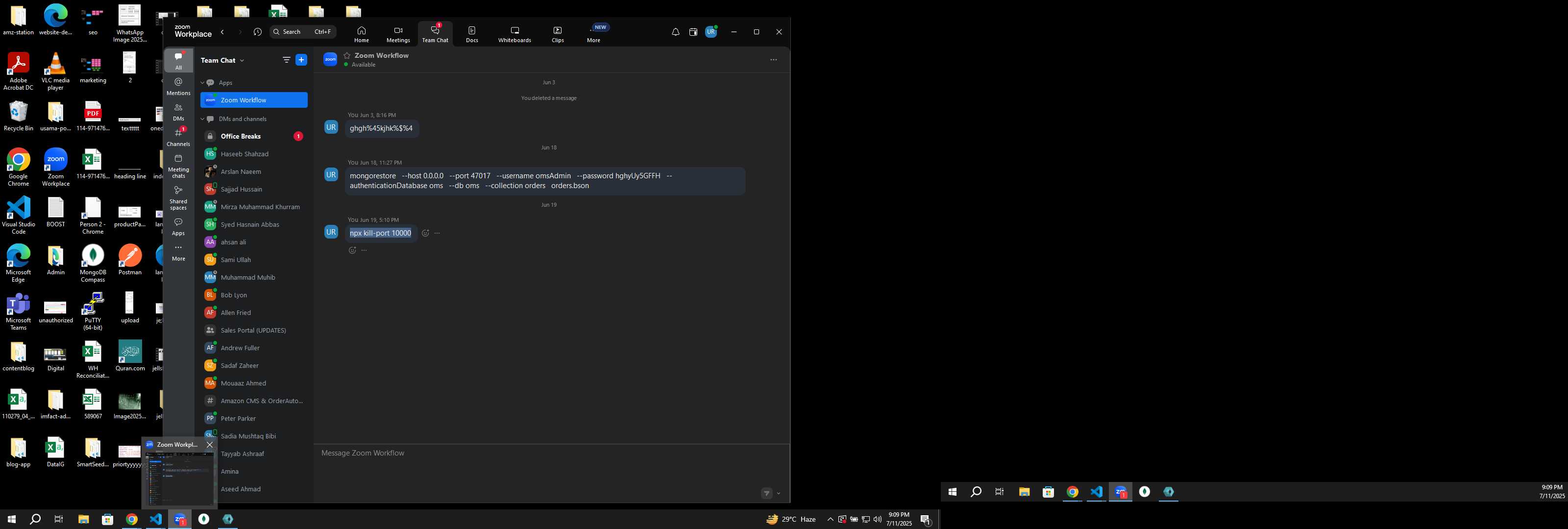Open chat with Sami Ullah
The image size is (1568, 529).
point(254,260)
